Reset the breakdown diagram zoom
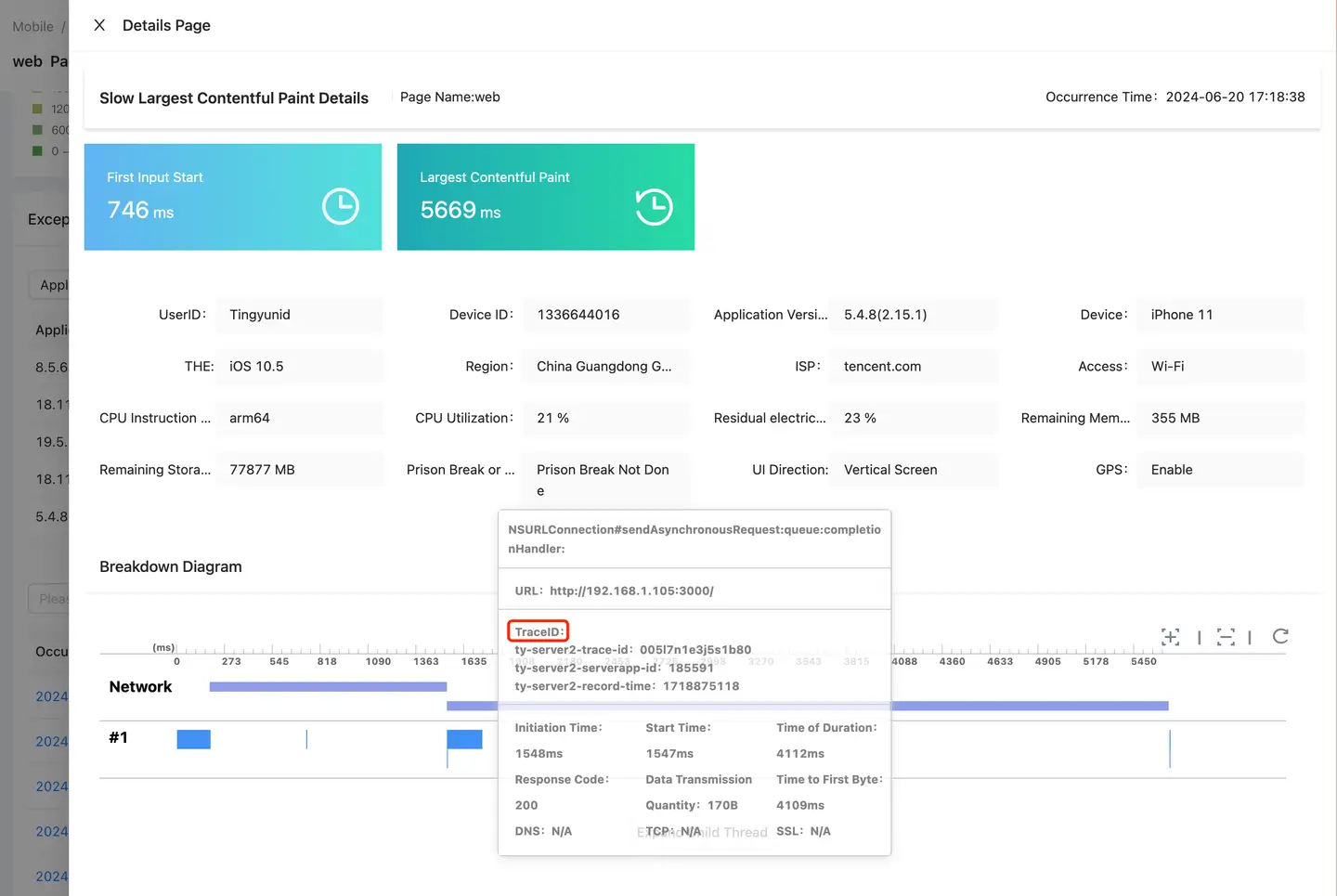The image size is (1337, 896). 1280,636
